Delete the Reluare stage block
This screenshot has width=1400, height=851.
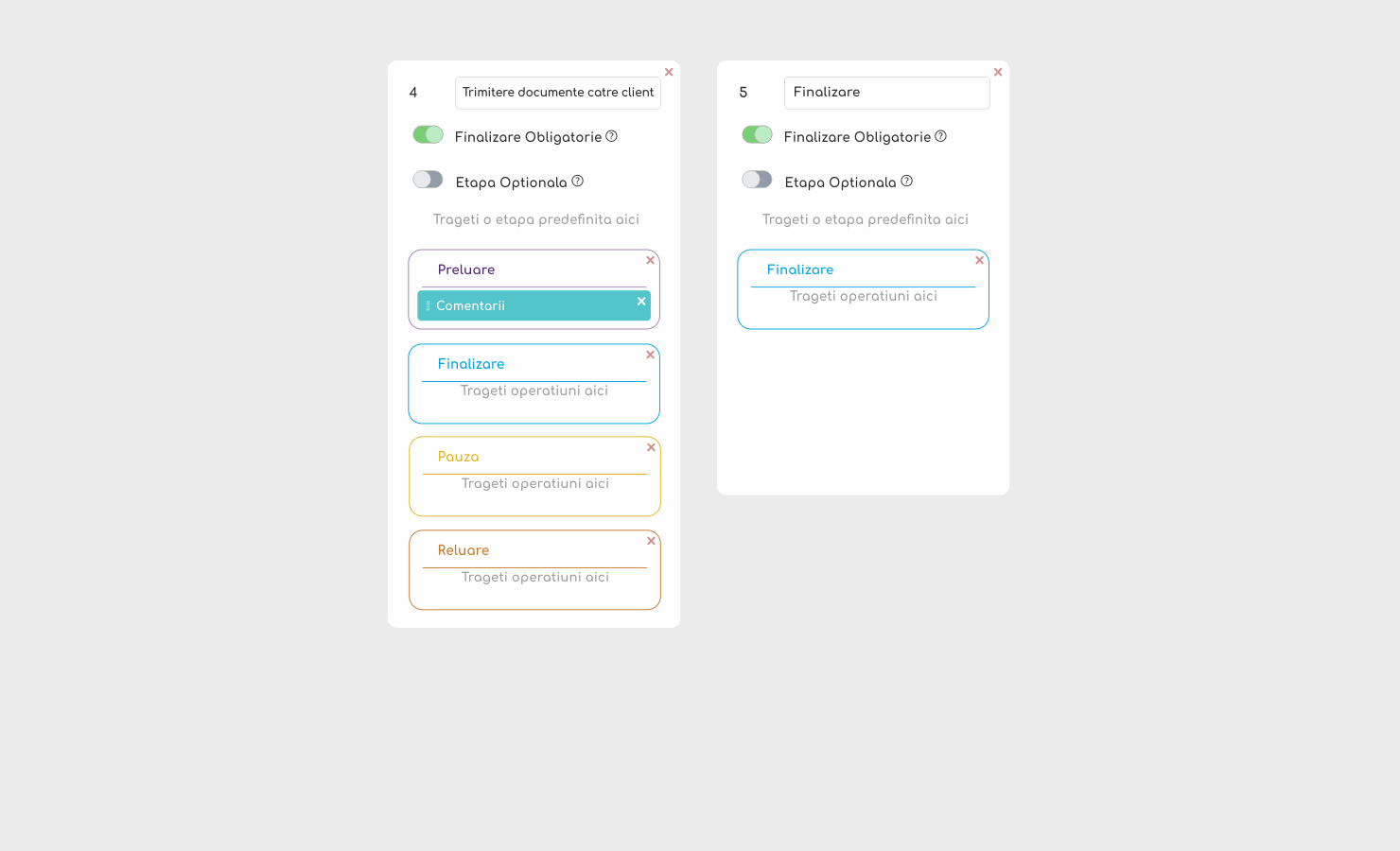pos(651,541)
